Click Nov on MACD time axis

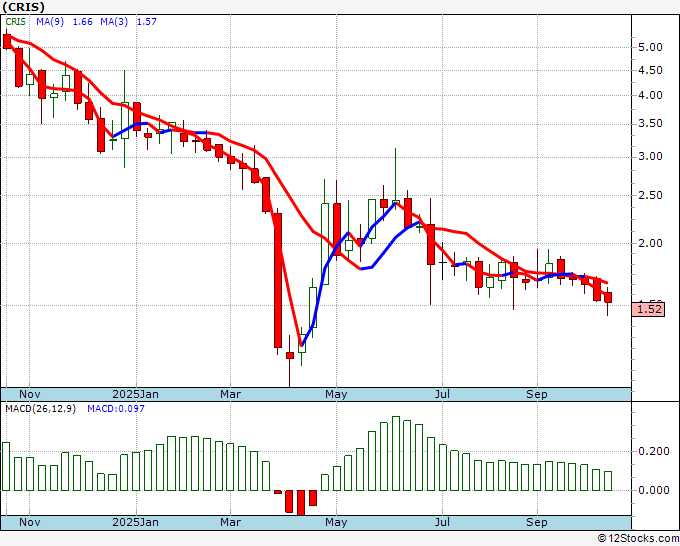[29, 522]
